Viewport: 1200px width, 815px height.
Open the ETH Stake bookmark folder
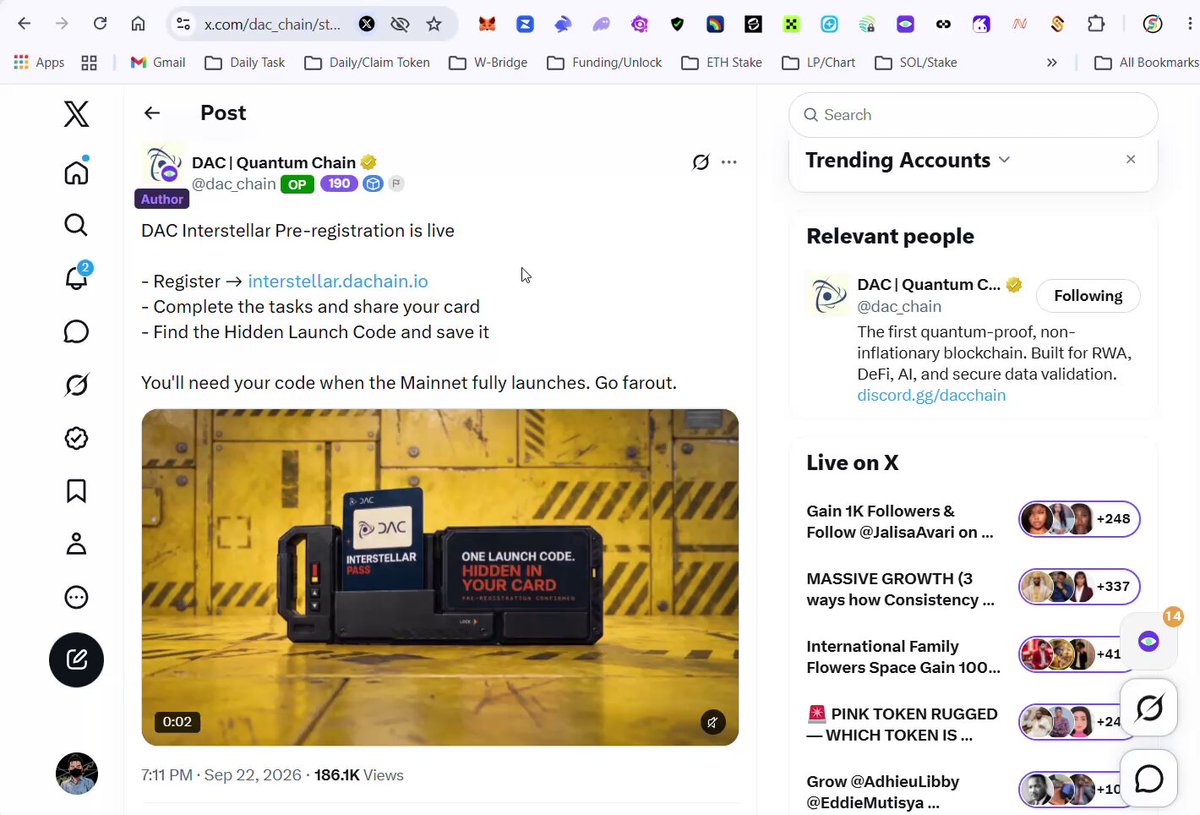tap(721, 62)
